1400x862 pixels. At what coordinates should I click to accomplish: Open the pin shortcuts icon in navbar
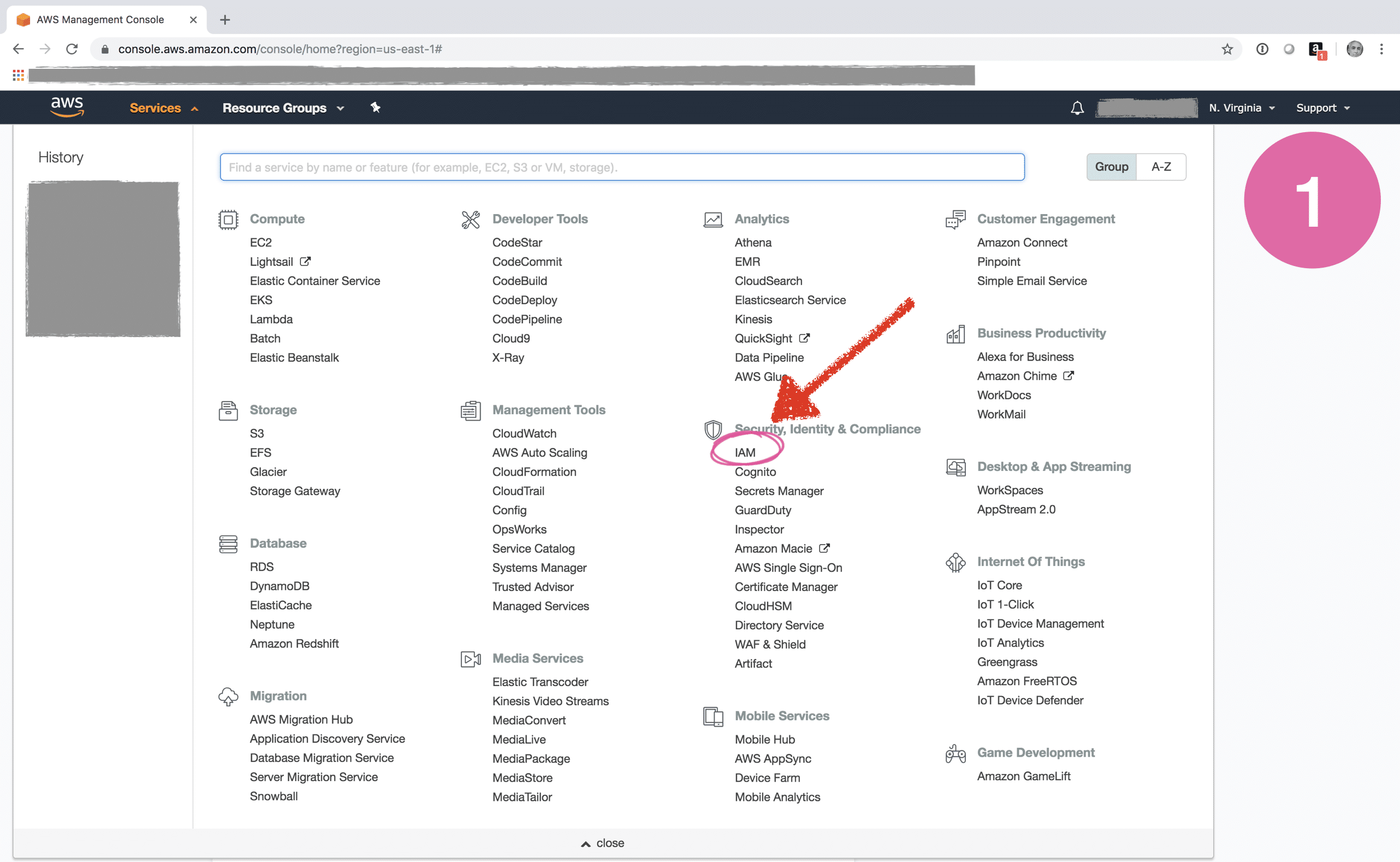[375, 107]
